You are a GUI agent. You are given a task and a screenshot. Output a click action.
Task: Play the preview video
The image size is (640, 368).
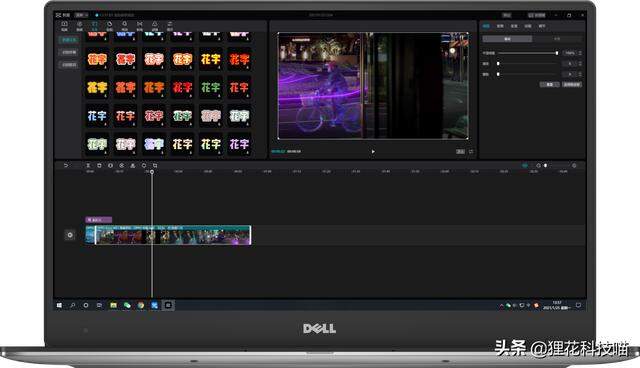coord(373,151)
